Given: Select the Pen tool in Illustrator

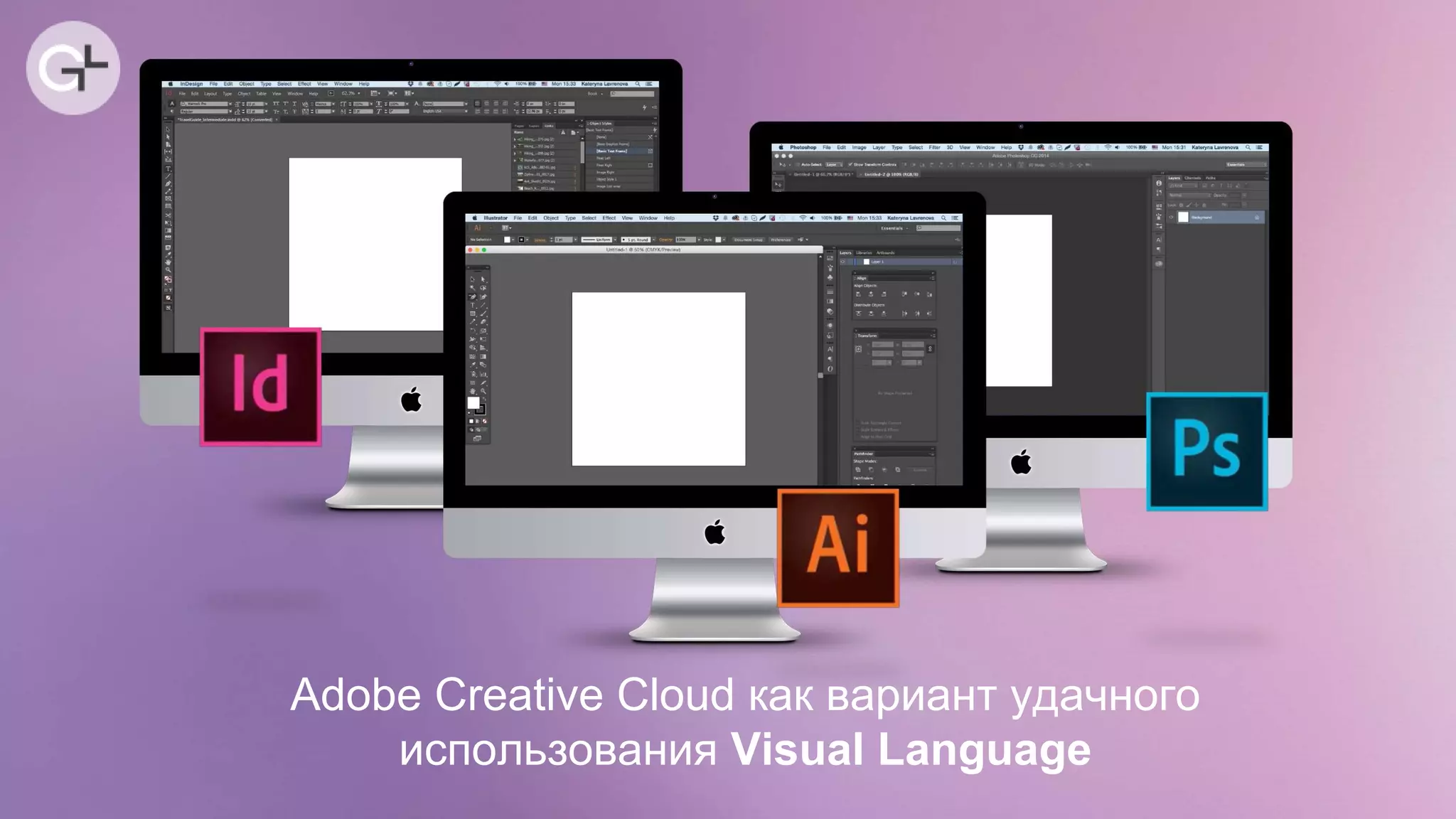Looking at the screenshot, I should [x=472, y=296].
